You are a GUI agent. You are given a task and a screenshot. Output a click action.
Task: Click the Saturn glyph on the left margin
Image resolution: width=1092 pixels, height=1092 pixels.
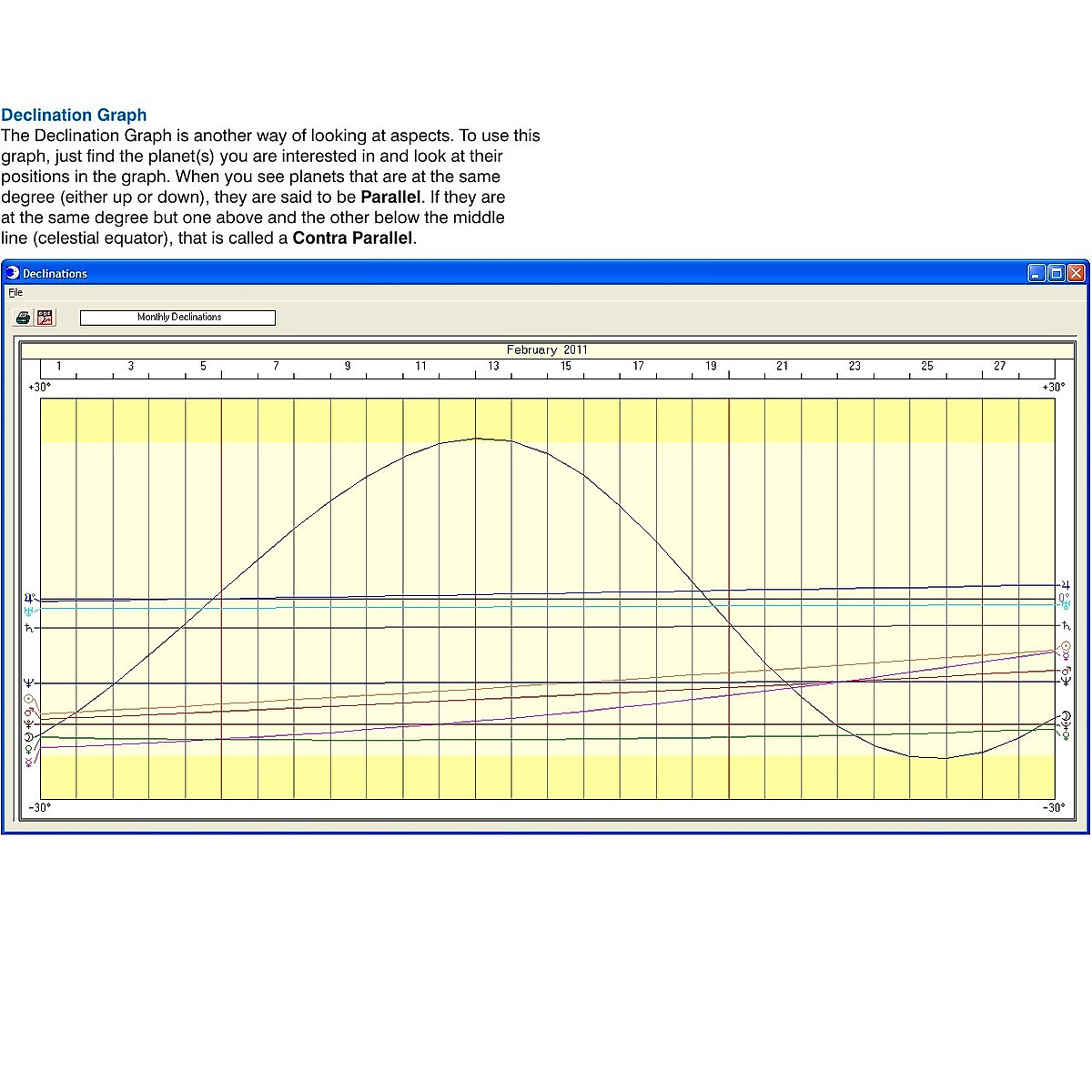[x=28, y=628]
